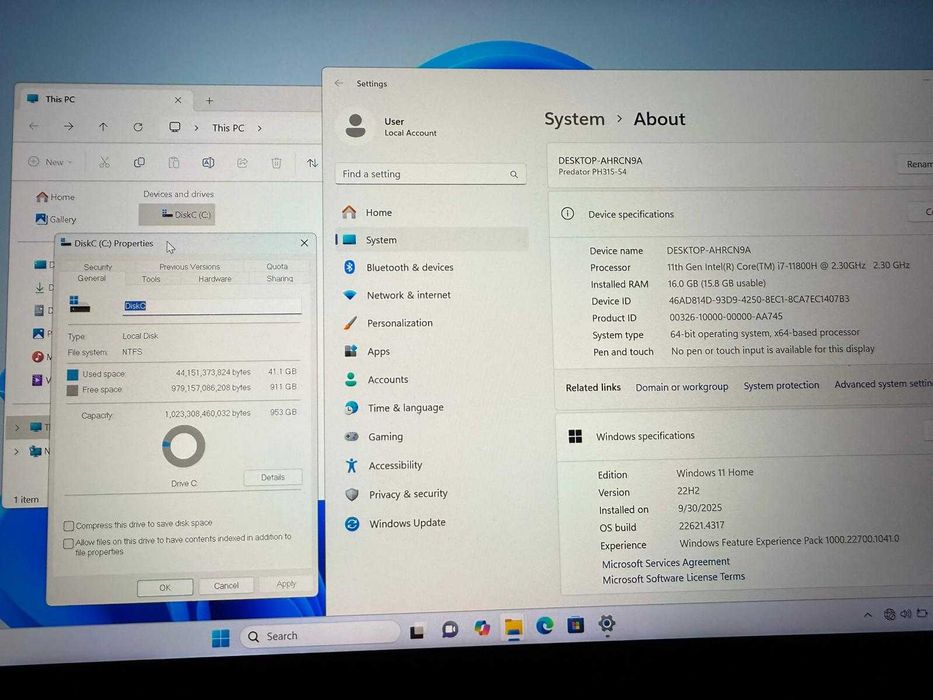Open Apps settings
This screenshot has height=700, width=933.
pyautogui.click(x=433, y=352)
